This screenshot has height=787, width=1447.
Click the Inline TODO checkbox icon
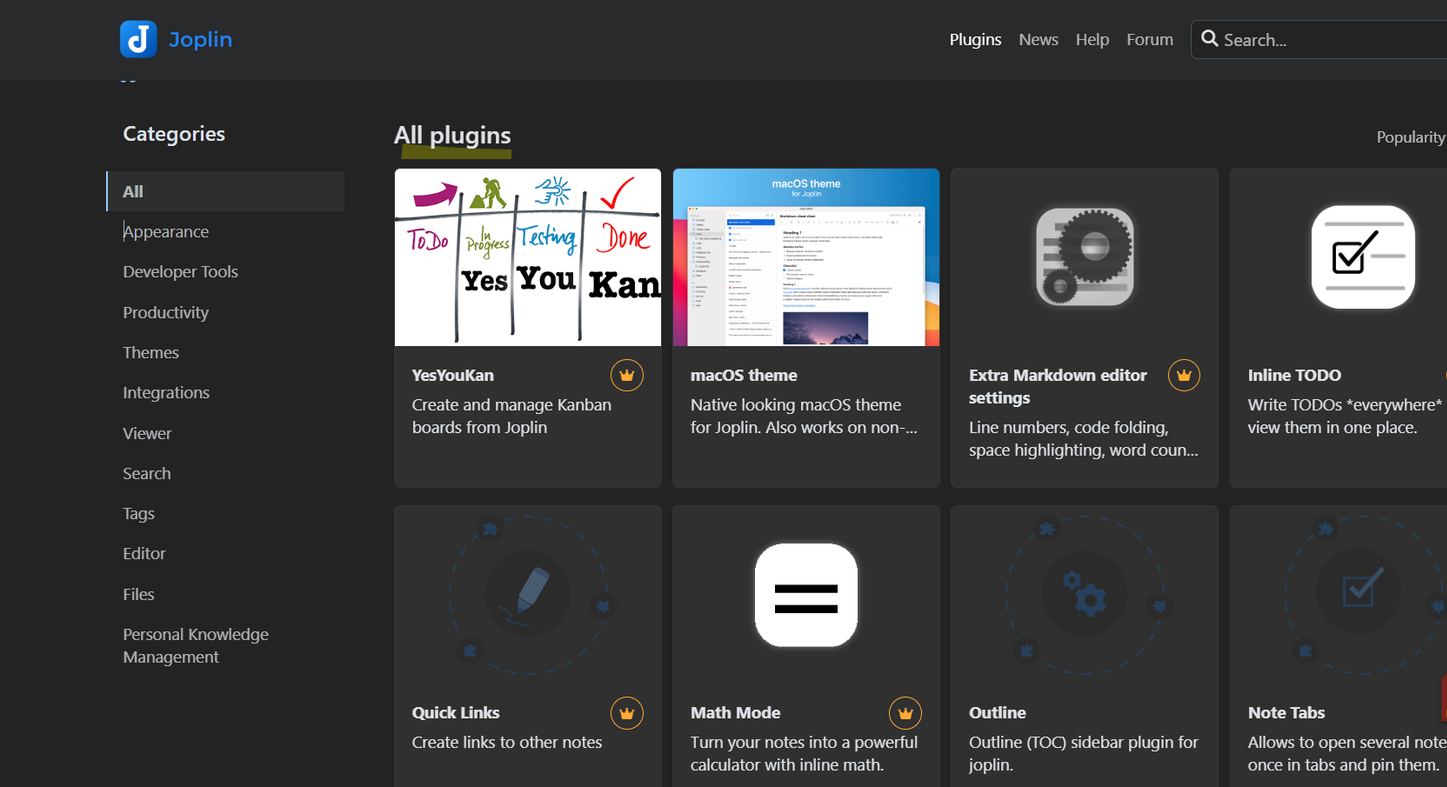(1362, 257)
